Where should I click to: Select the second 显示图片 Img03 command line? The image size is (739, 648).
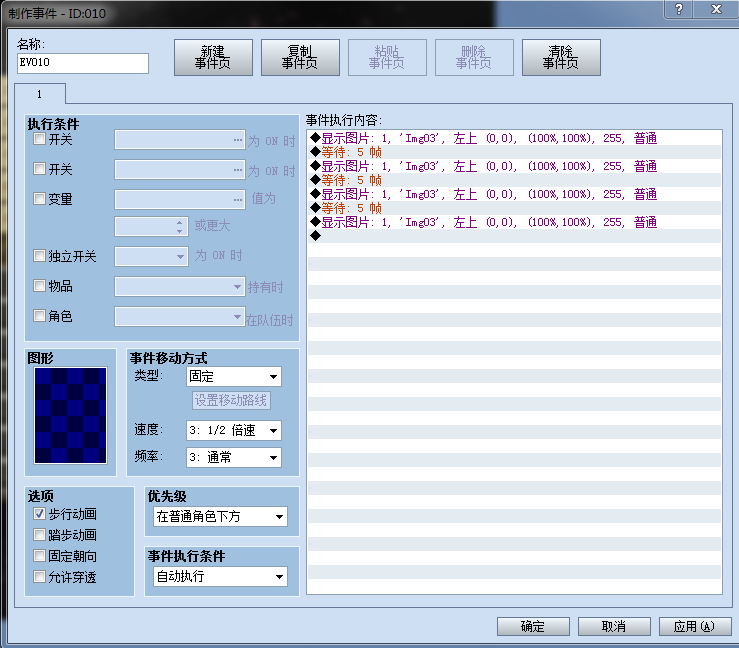pos(515,166)
